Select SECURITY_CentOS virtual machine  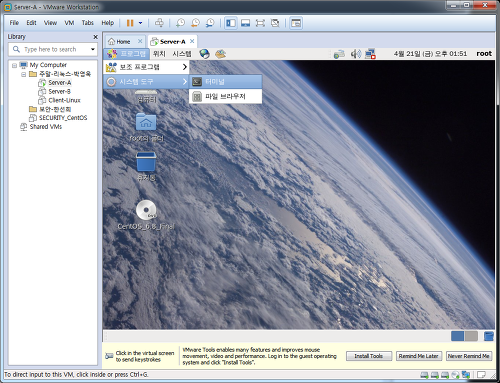tap(63, 118)
